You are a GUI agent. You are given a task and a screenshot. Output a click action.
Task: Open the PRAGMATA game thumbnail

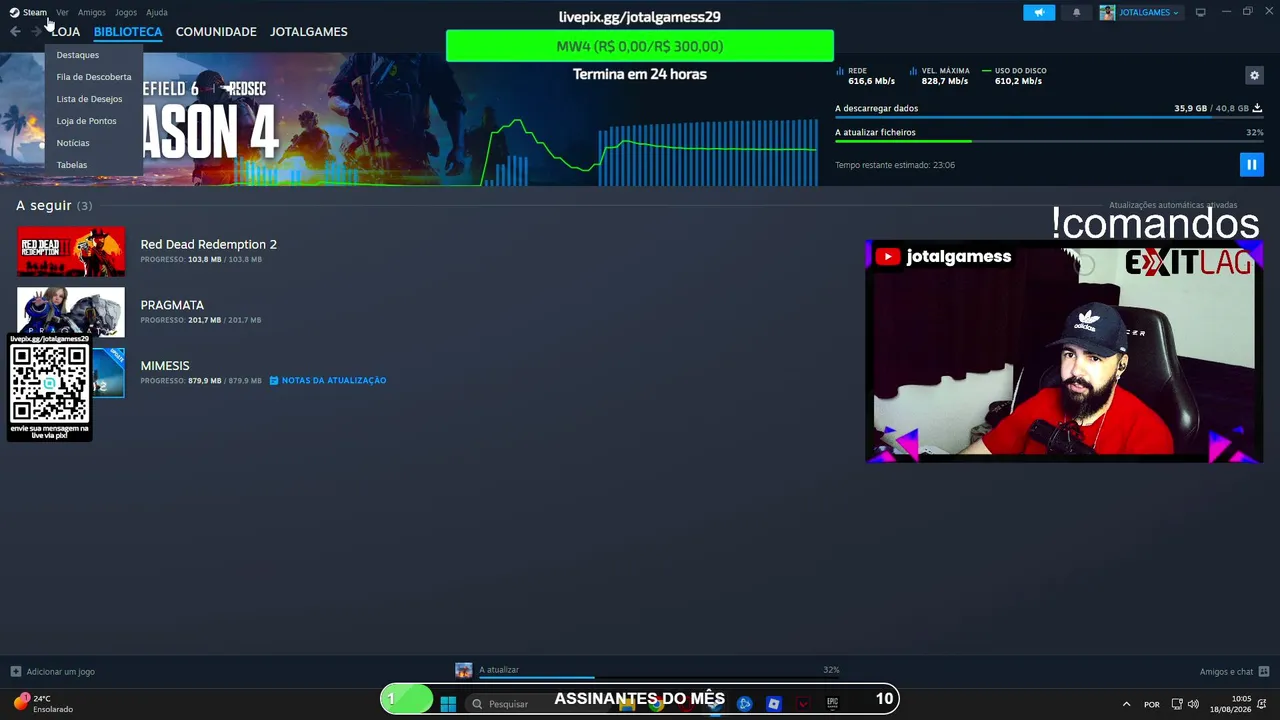pyautogui.click(x=71, y=312)
